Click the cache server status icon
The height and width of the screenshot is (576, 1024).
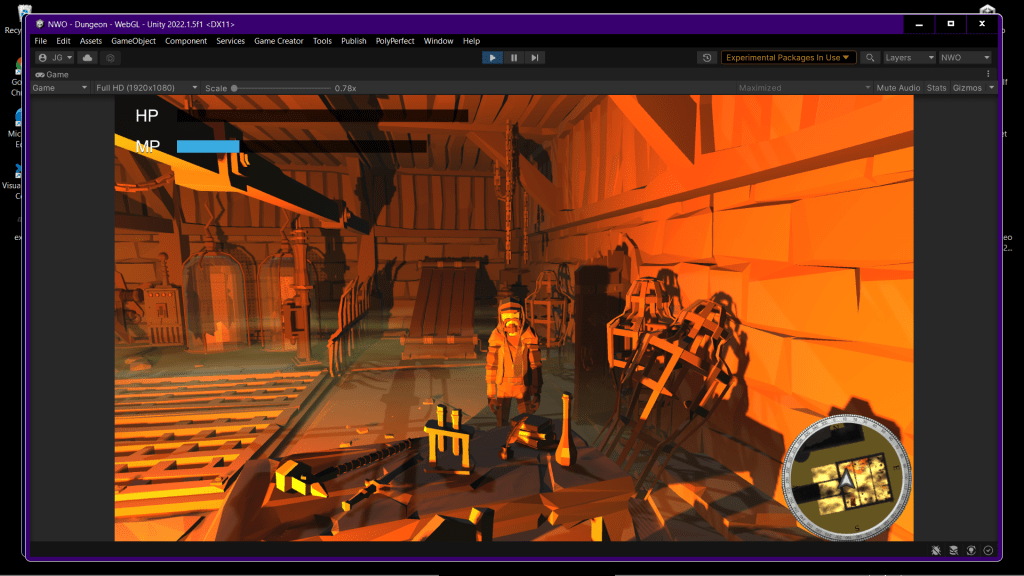coord(953,550)
